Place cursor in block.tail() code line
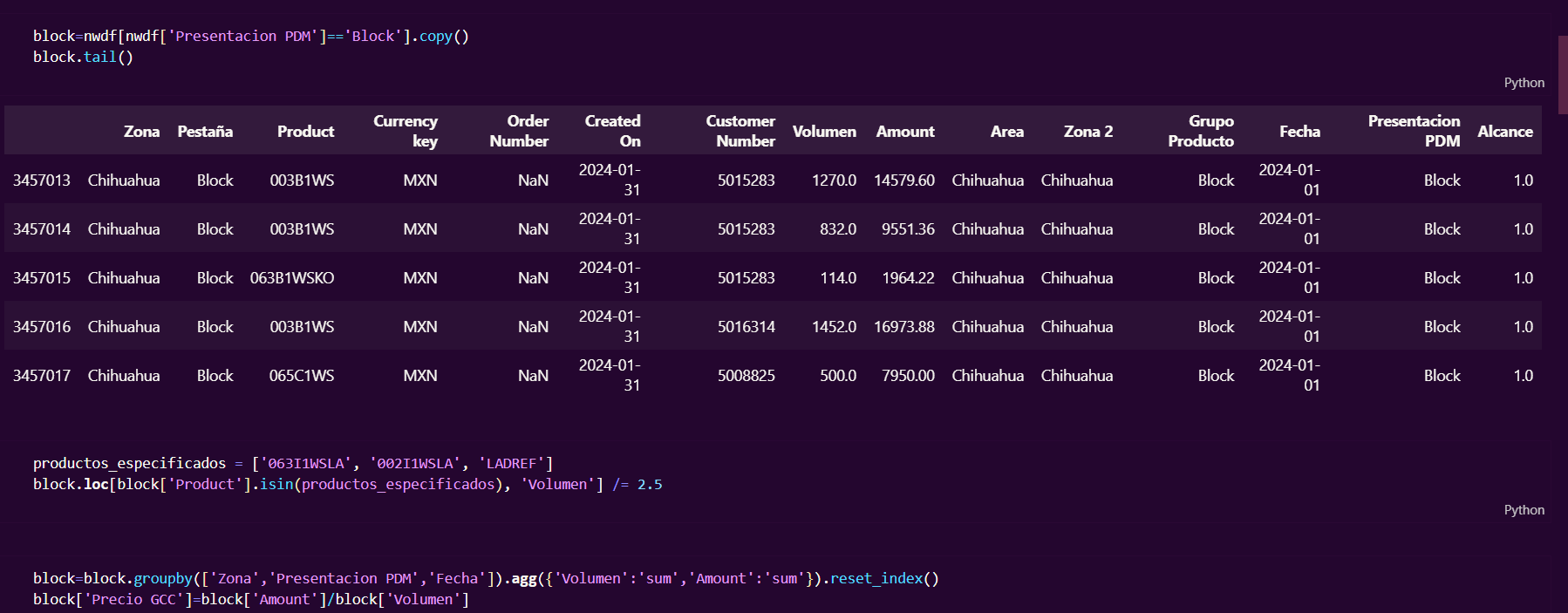Screen dimensions: 1568x613 [x=83, y=58]
